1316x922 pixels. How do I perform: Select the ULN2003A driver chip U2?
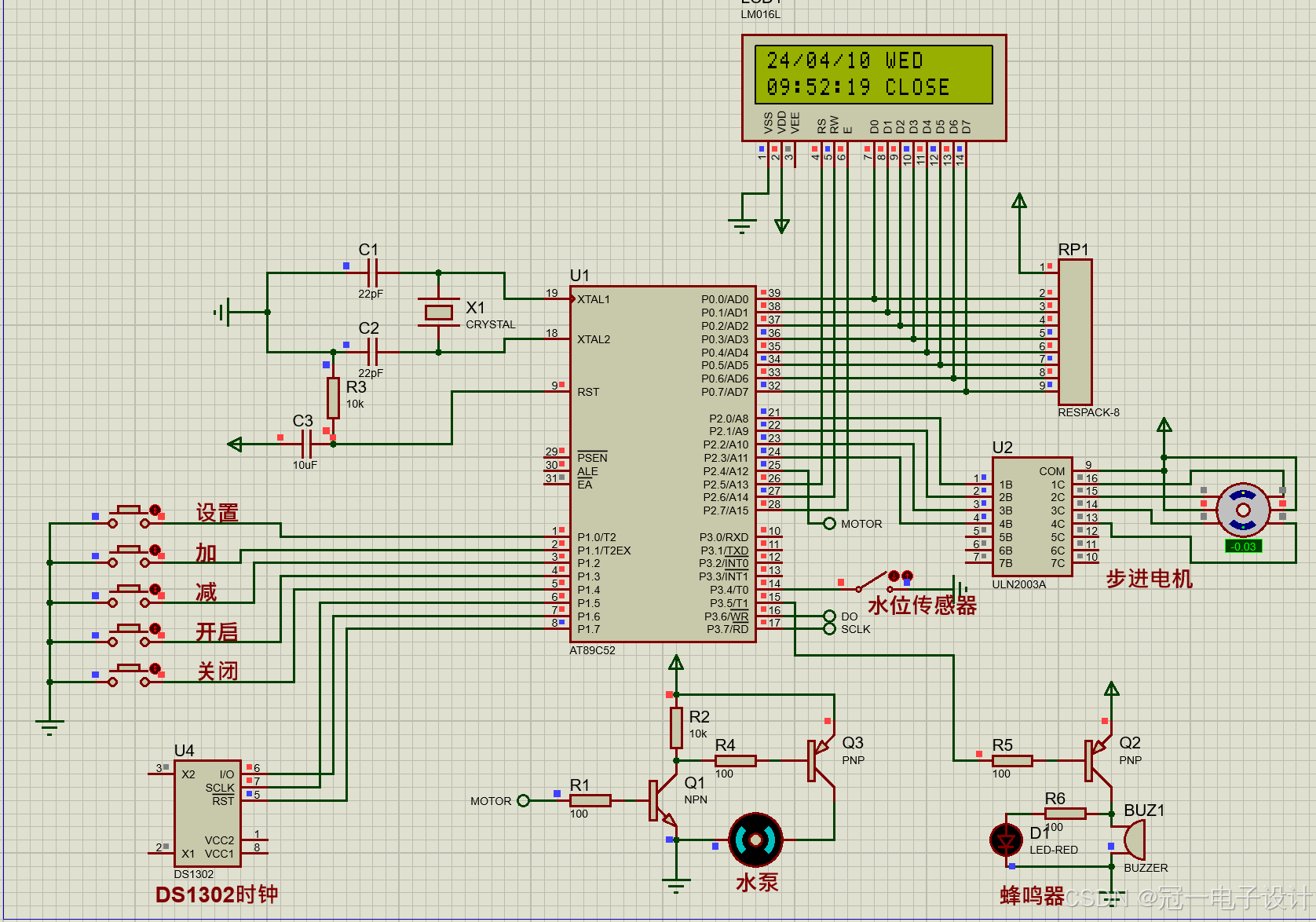click(1033, 518)
